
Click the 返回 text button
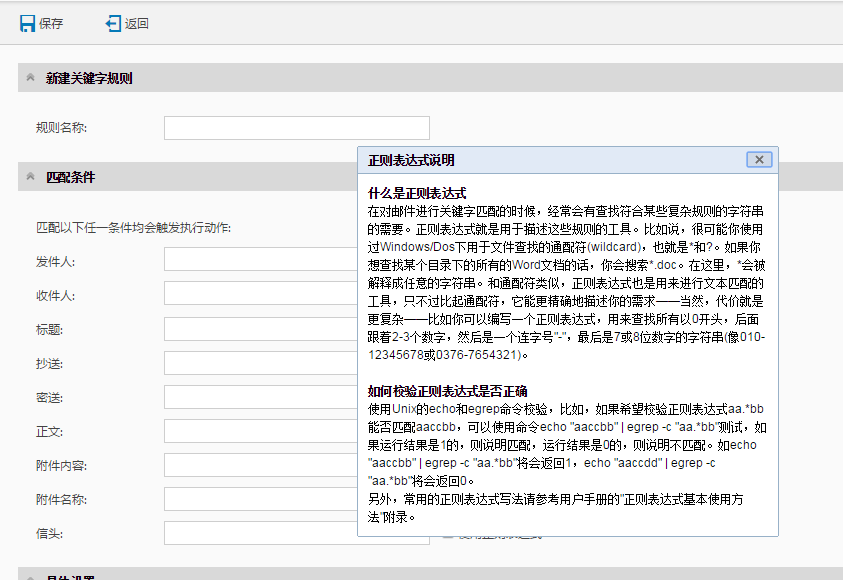click(137, 23)
